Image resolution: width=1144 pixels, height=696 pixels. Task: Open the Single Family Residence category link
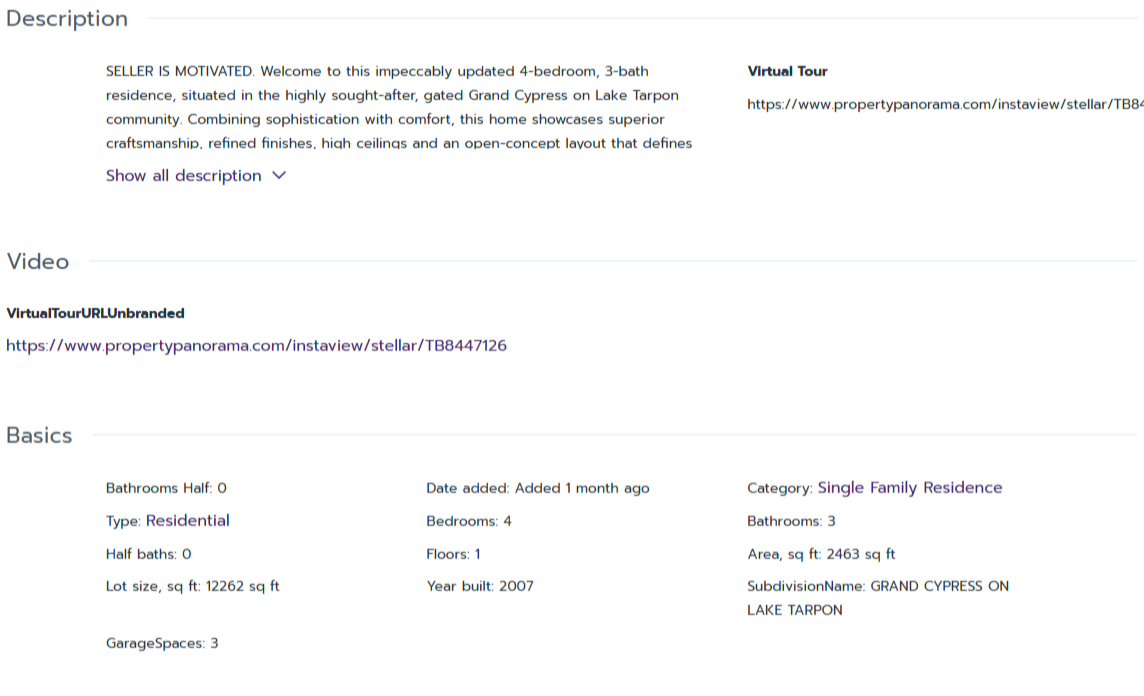(x=909, y=488)
